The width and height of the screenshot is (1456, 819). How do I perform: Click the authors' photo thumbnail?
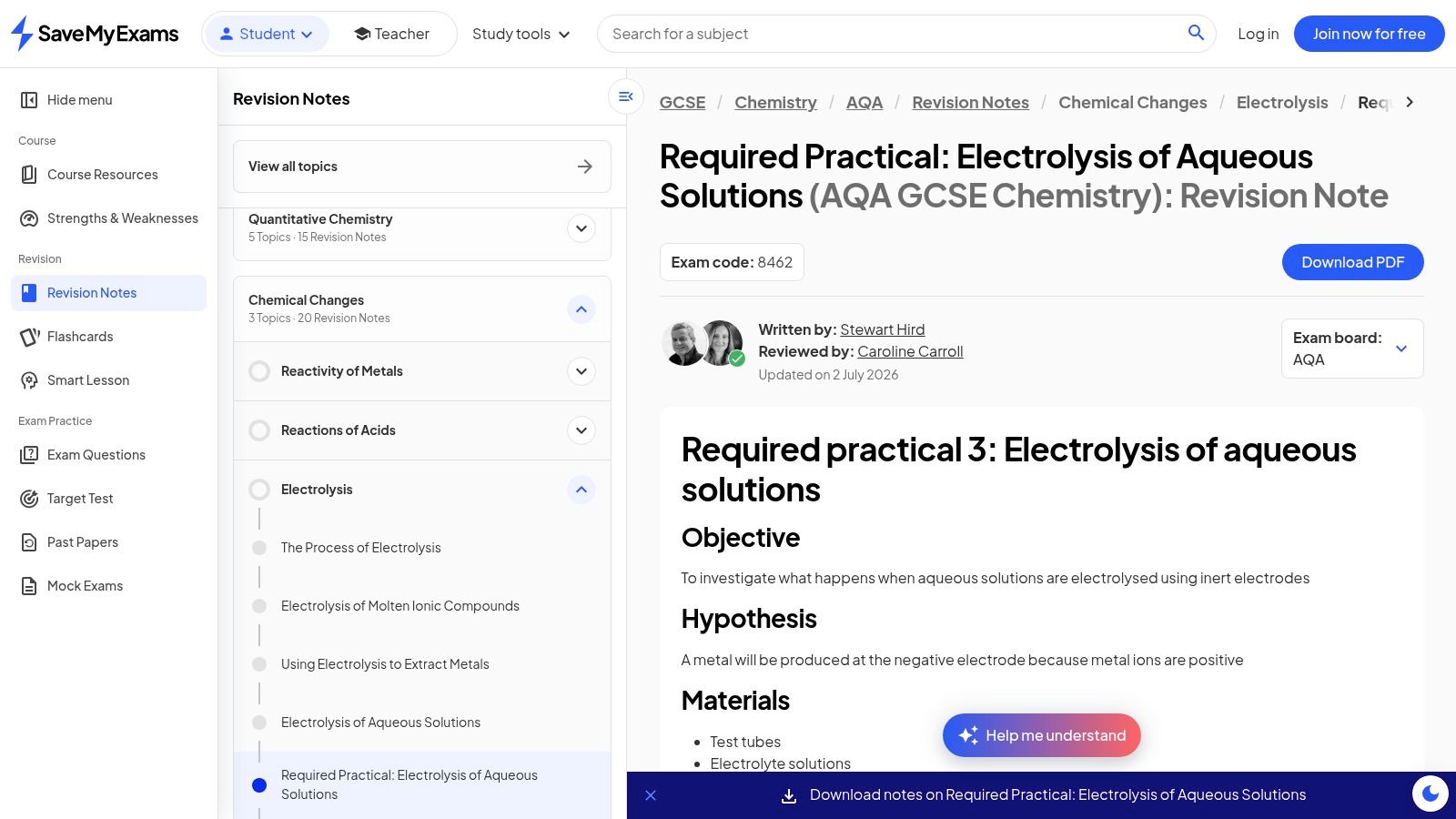pyautogui.click(x=703, y=343)
